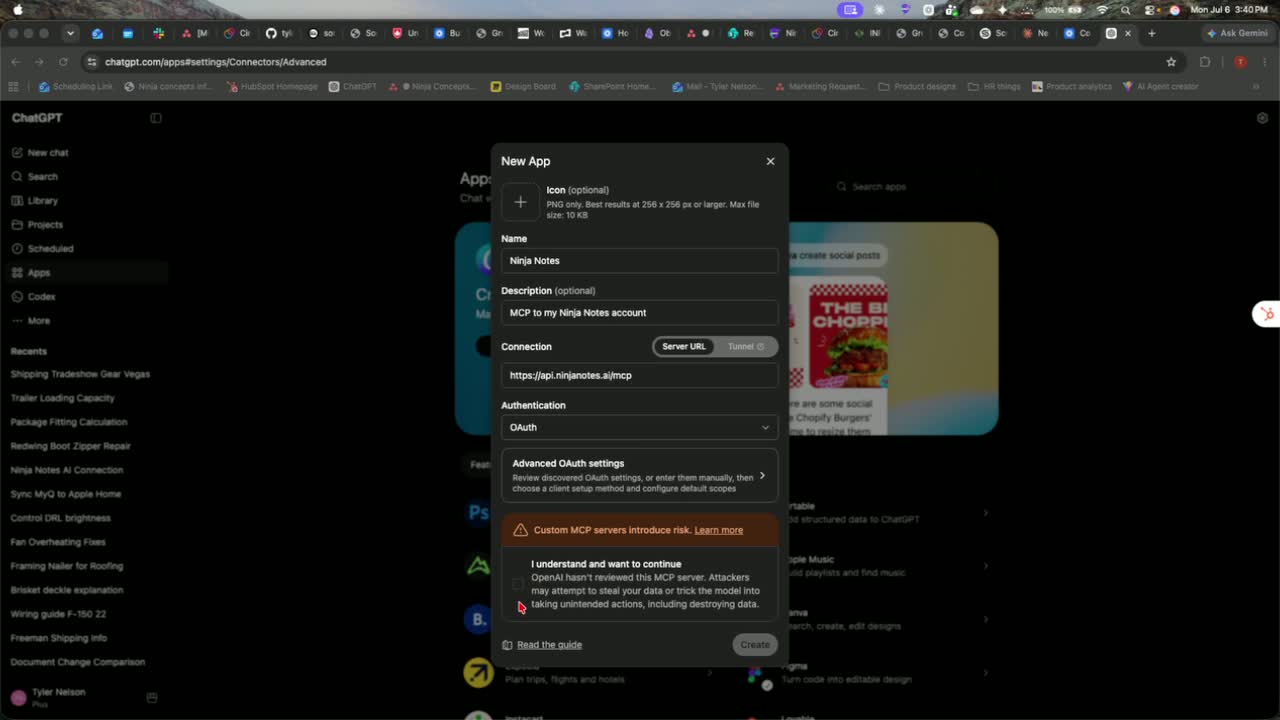Open the browser extensions puzzle icon
The width and height of the screenshot is (1280, 720).
1205,62
